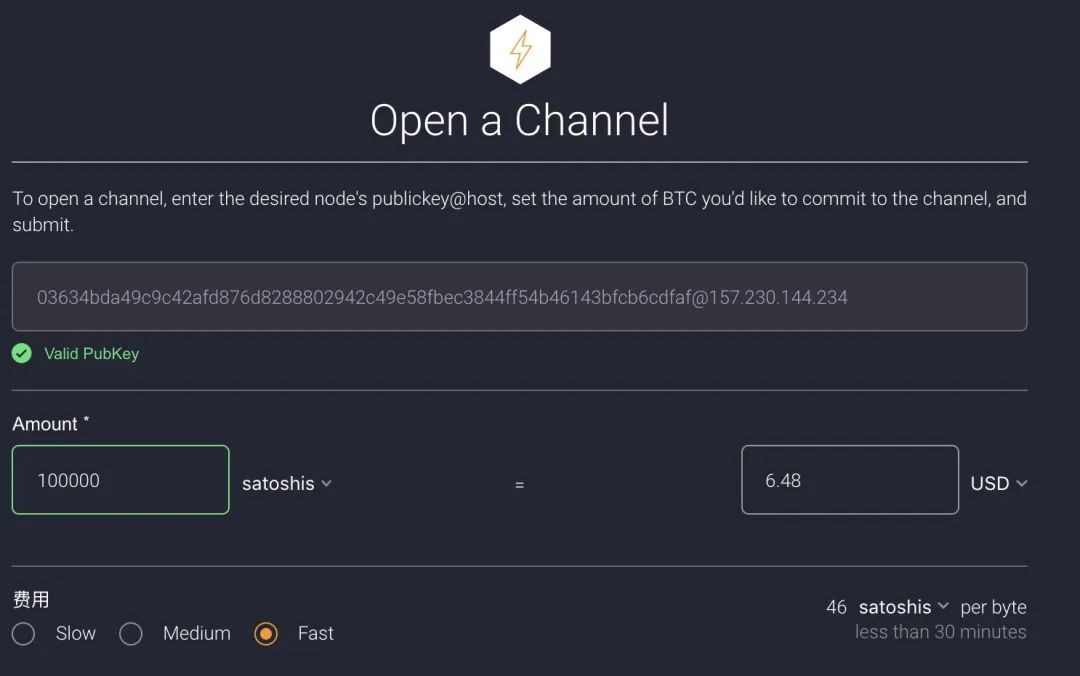
Task: Click the node publickey@host input field
Action: (519, 297)
